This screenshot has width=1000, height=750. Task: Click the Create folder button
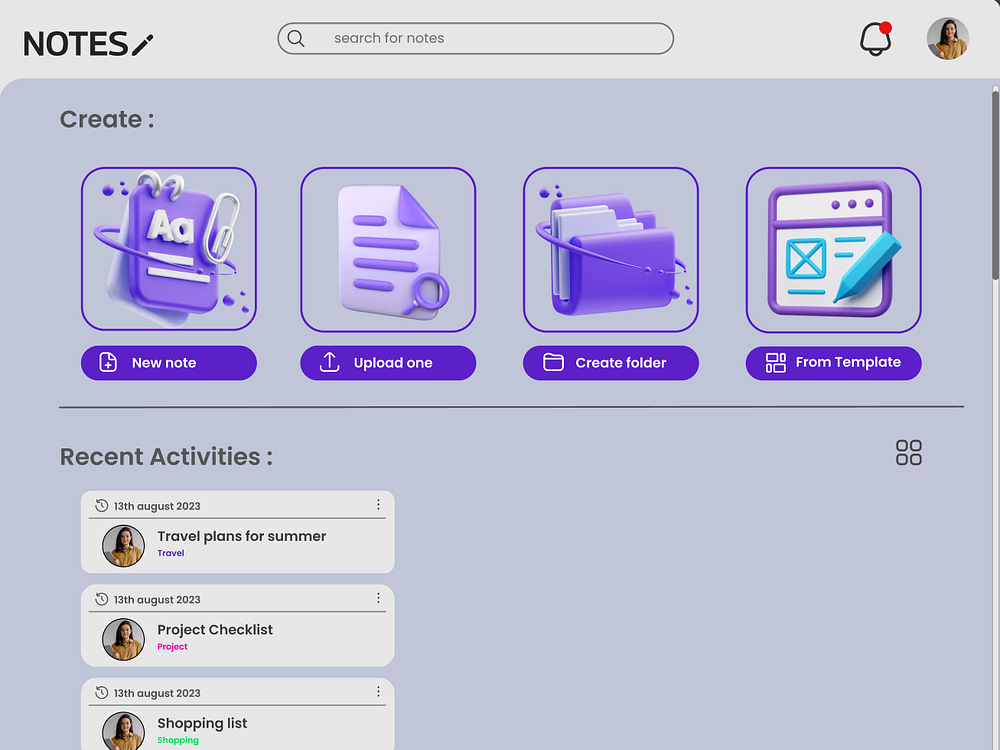click(x=611, y=363)
